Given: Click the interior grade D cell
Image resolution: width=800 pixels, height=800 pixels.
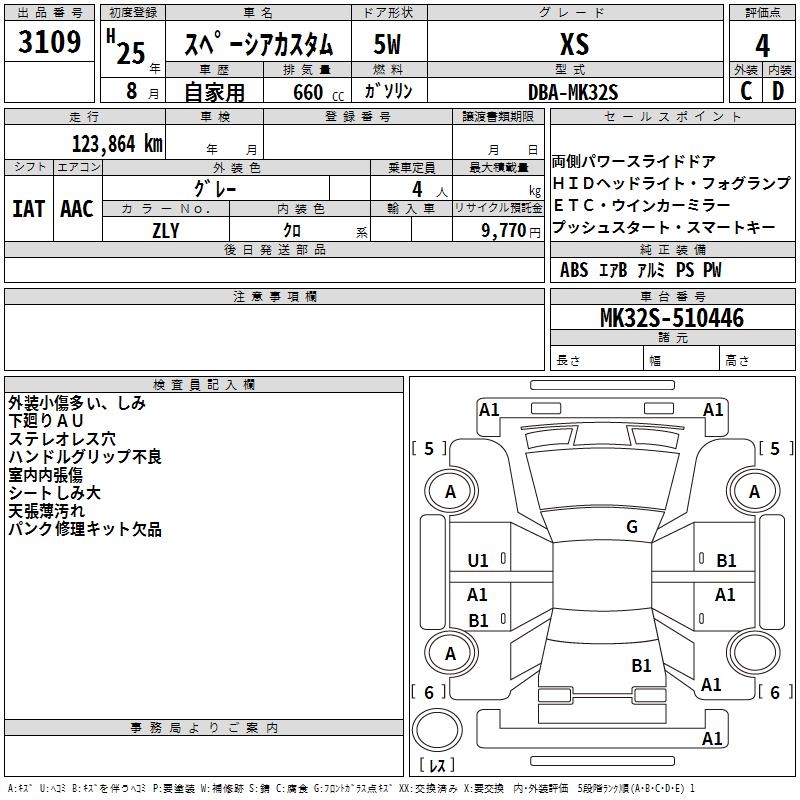Looking at the screenshot, I should point(779,91).
